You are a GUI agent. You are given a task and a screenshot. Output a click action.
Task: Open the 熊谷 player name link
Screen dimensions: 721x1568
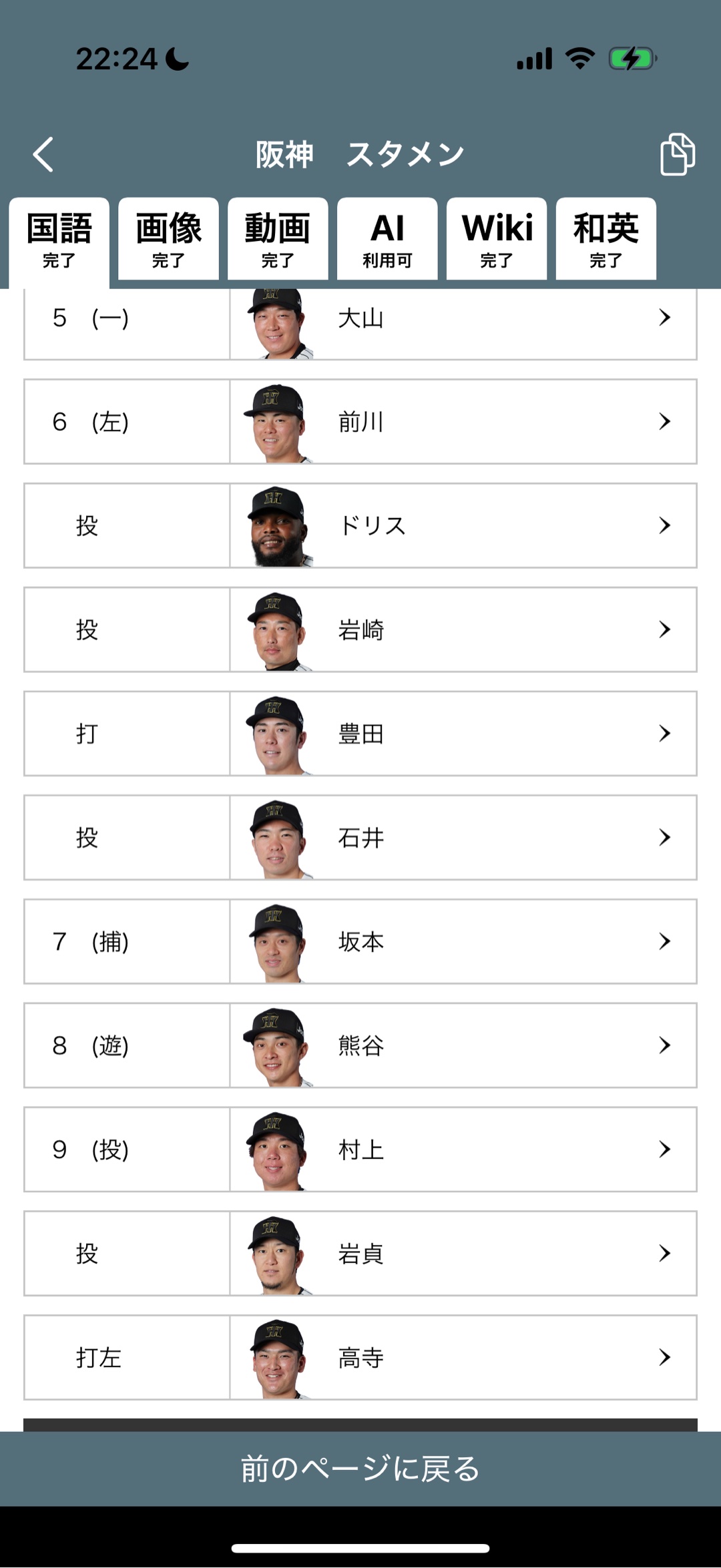click(361, 1046)
